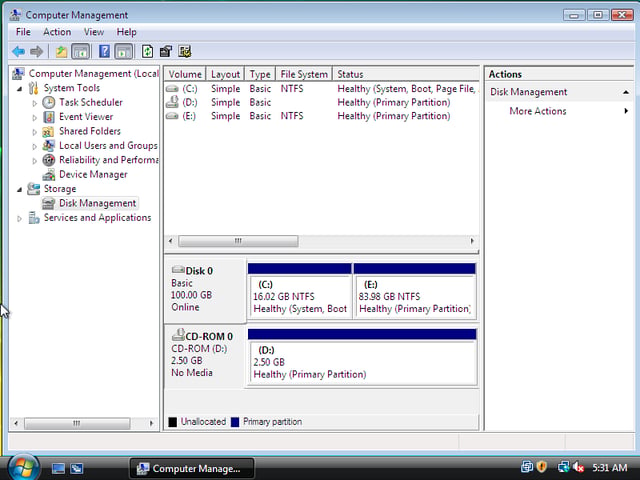Click the (E:) volume drive icon
Image resolution: width=640 pixels, height=480 pixels.
[x=172, y=116]
